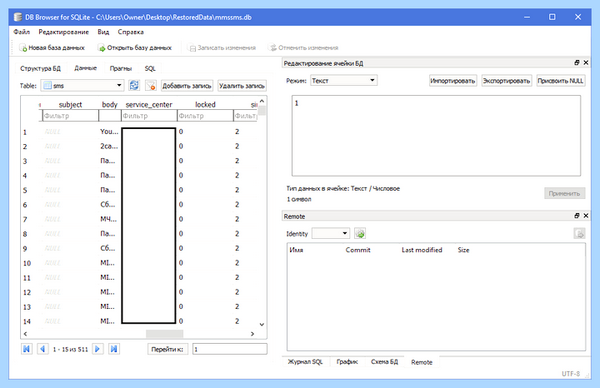Screen dimensions: 600x388
Task: Click the Last modified column header
Action: 422,250
